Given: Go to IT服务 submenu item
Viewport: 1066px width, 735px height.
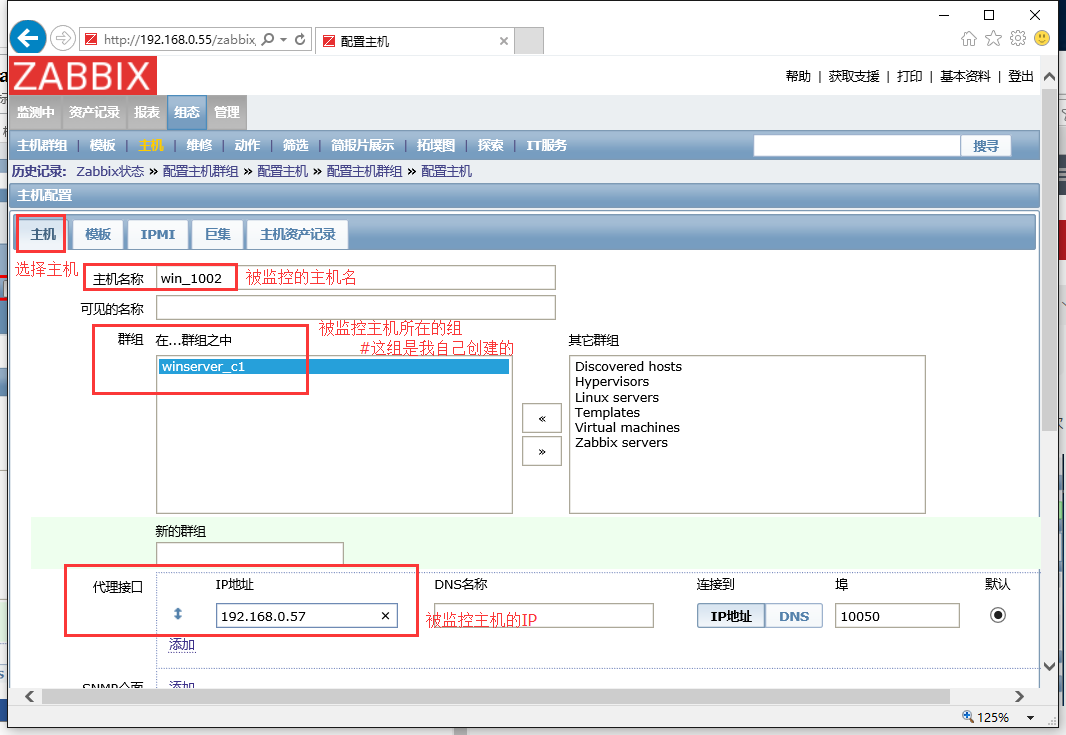Looking at the screenshot, I should [x=547, y=146].
